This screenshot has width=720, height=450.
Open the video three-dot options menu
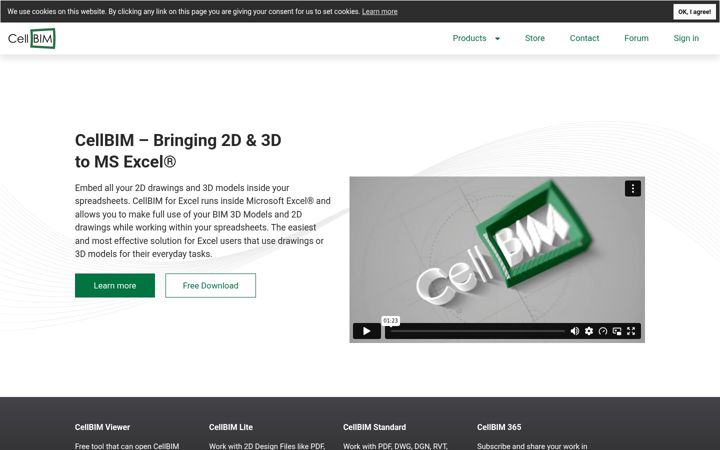tap(633, 188)
